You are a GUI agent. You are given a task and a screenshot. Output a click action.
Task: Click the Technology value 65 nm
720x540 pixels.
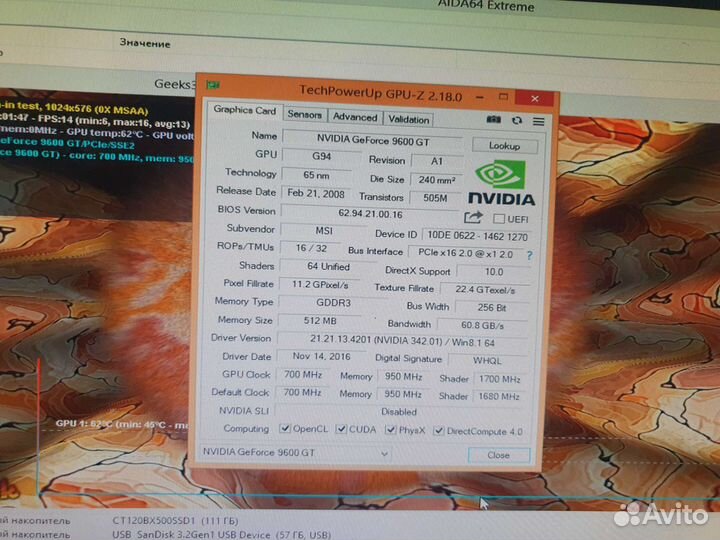[x=316, y=175]
